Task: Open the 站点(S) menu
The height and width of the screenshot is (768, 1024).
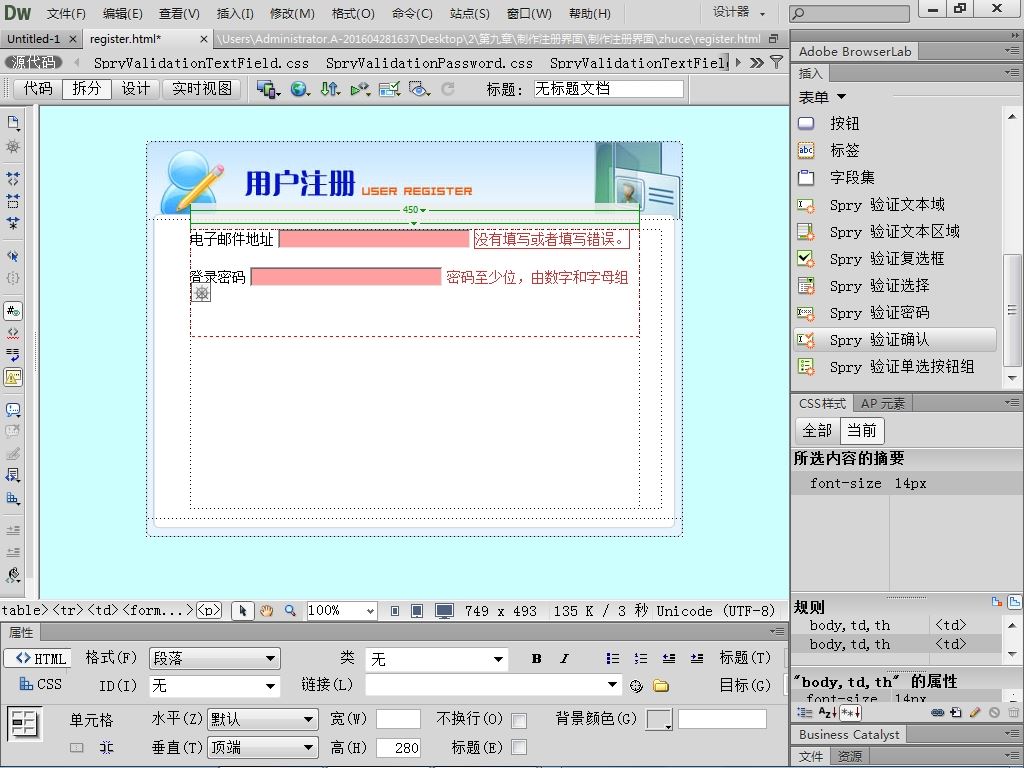Action: pyautogui.click(x=470, y=13)
